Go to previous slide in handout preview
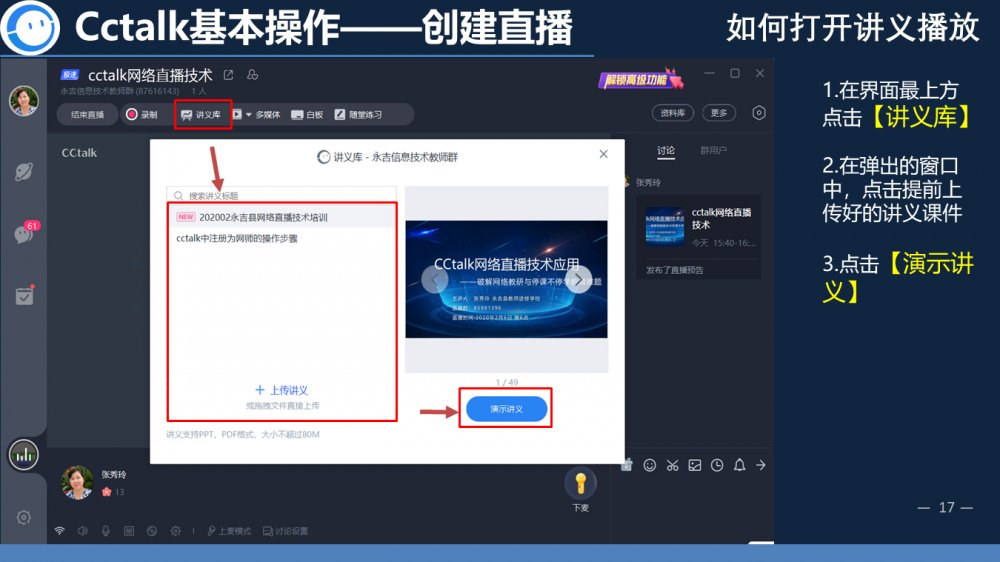 (434, 279)
